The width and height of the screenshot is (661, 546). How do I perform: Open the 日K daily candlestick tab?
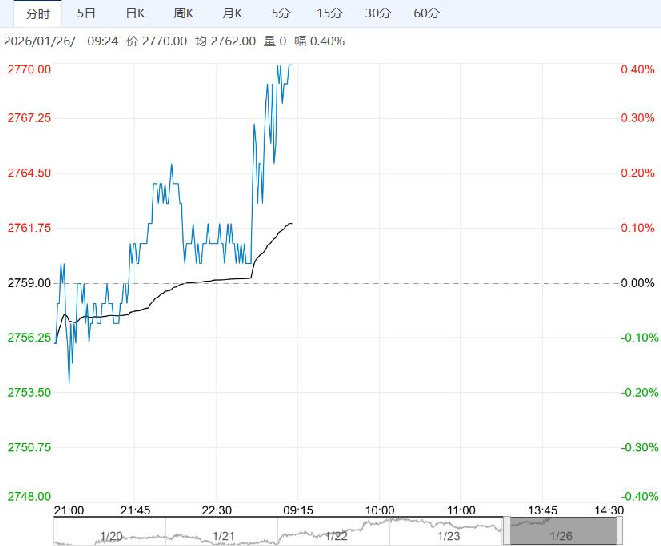[134, 13]
